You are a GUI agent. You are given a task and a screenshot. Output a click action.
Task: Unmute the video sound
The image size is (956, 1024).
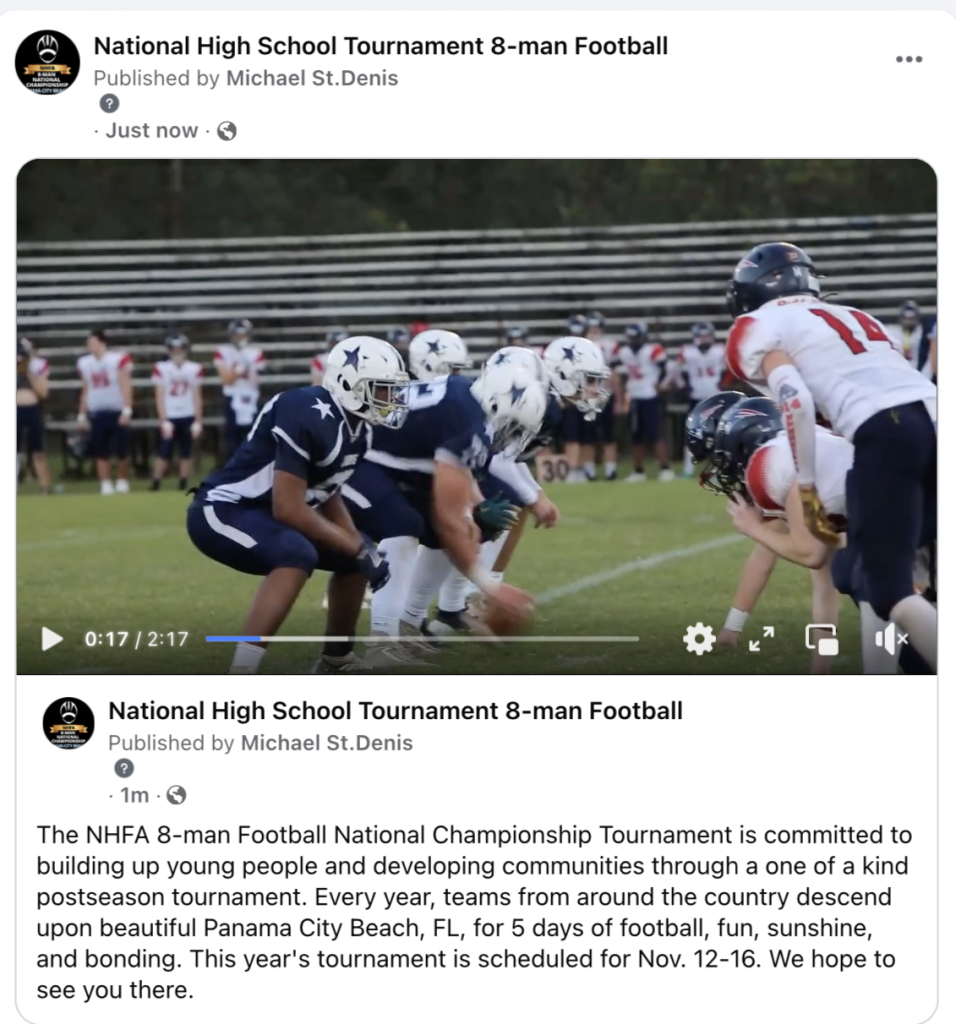pyautogui.click(x=891, y=639)
